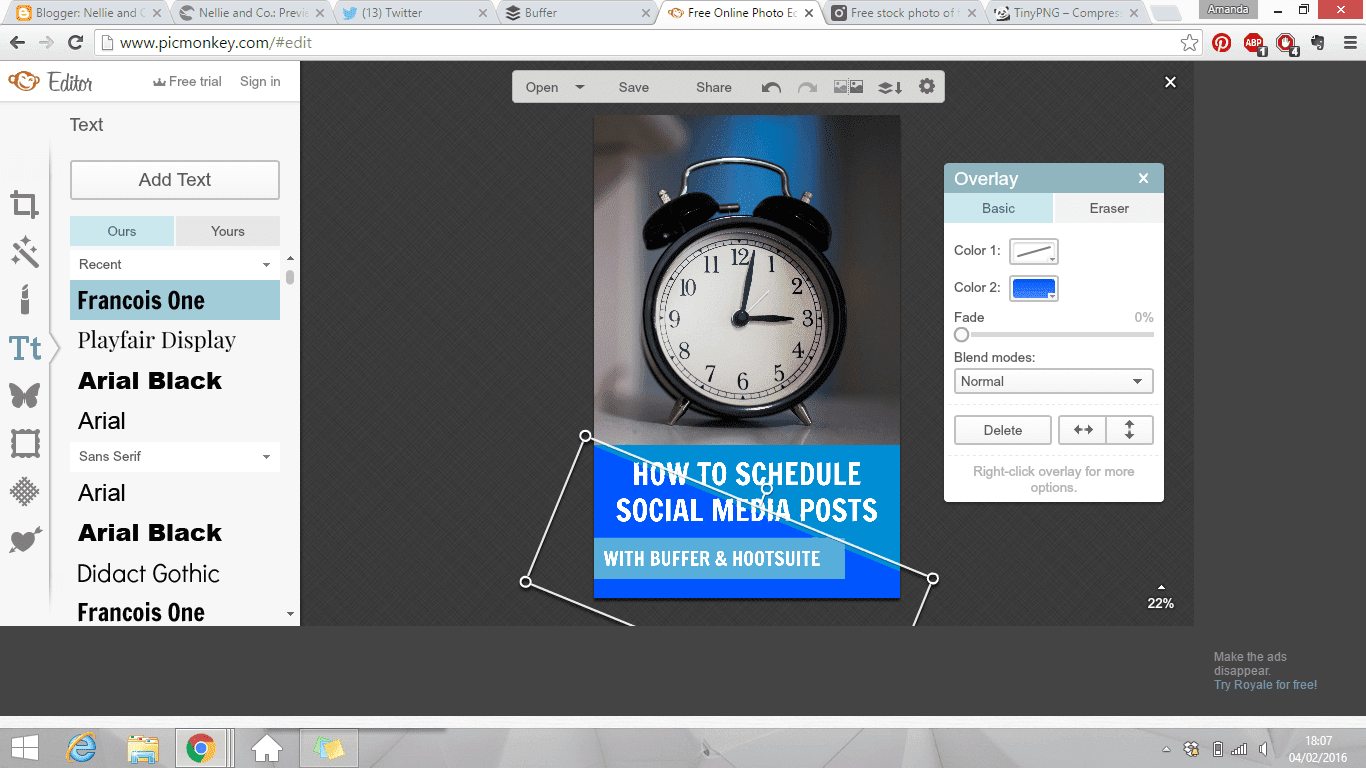
Task: Redo the last edit
Action: (807, 87)
